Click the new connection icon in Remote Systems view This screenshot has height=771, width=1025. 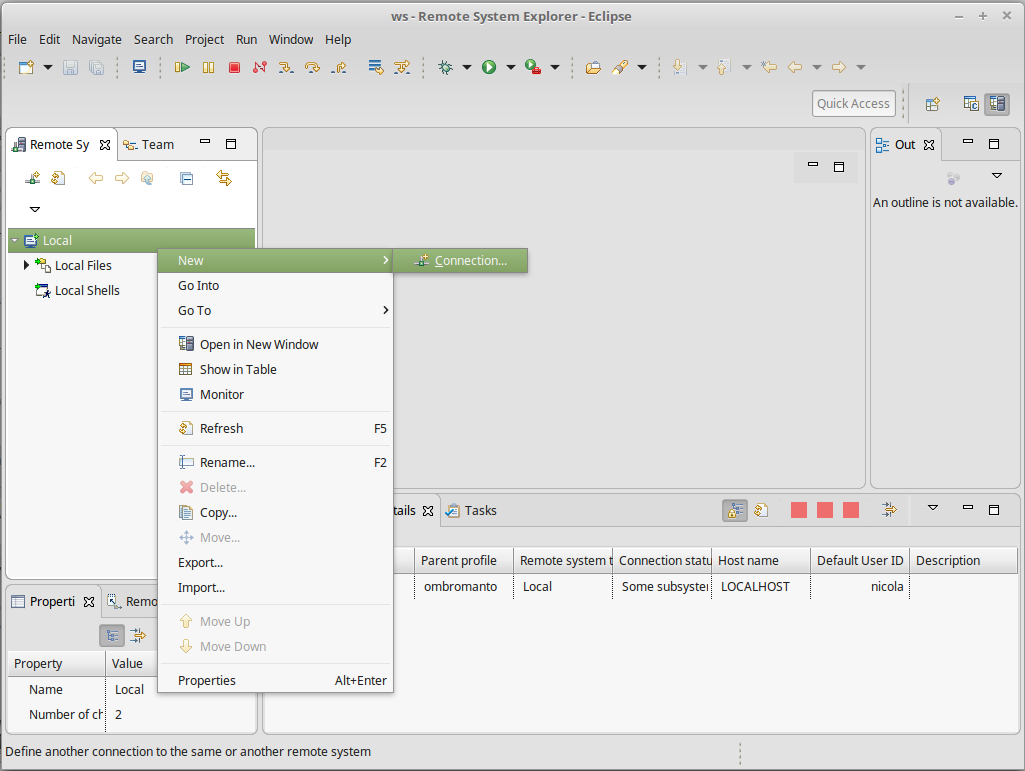point(32,178)
